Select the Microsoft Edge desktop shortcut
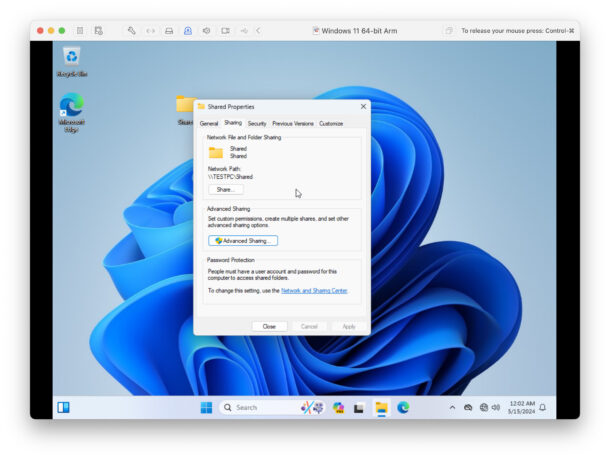 click(x=71, y=110)
